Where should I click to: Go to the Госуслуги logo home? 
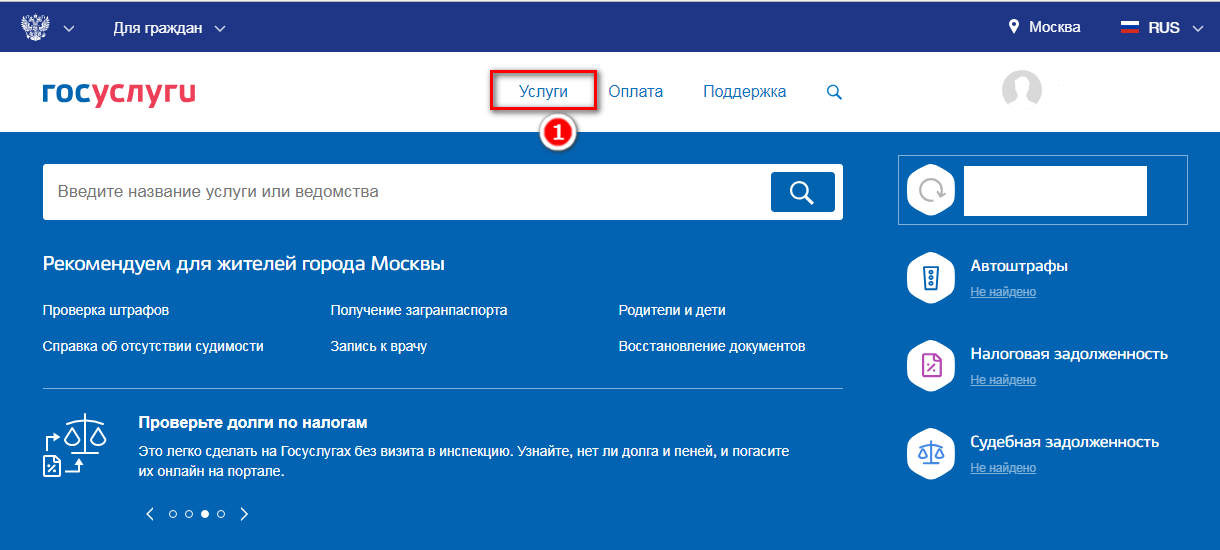[x=119, y=92]
